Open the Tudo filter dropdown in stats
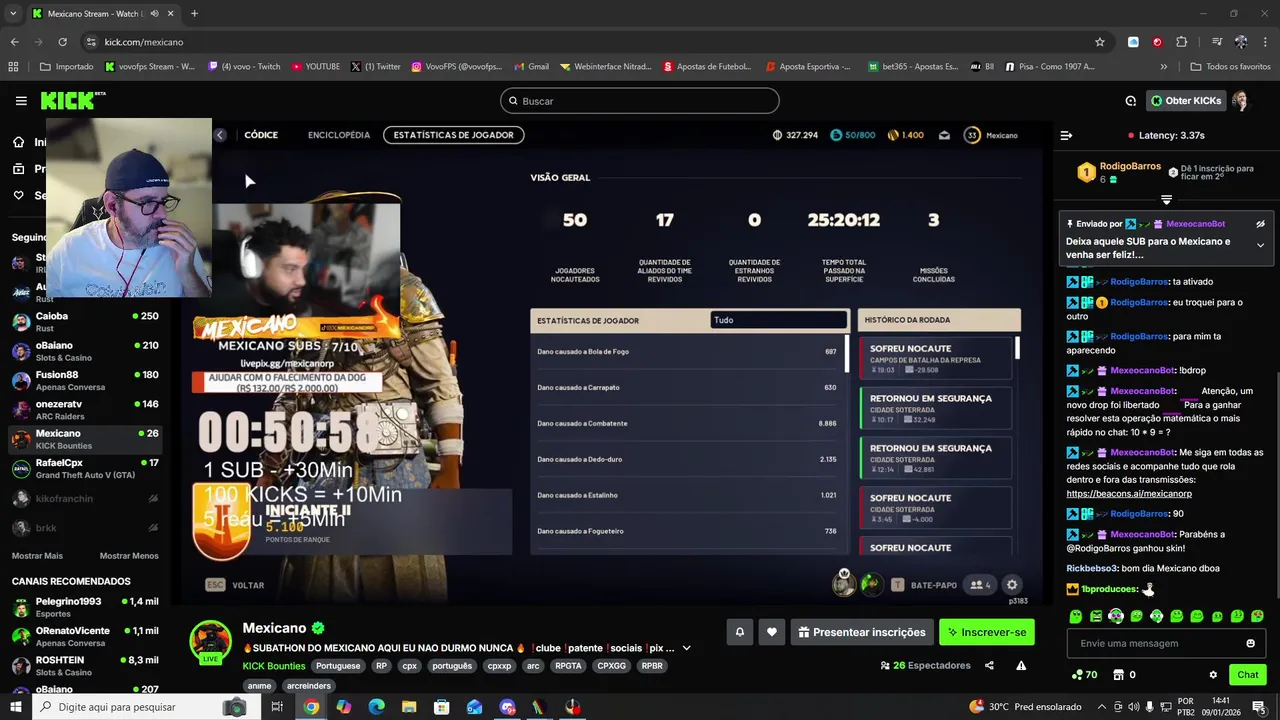Viewport: 1280px width, 720px height. [779, 320]
